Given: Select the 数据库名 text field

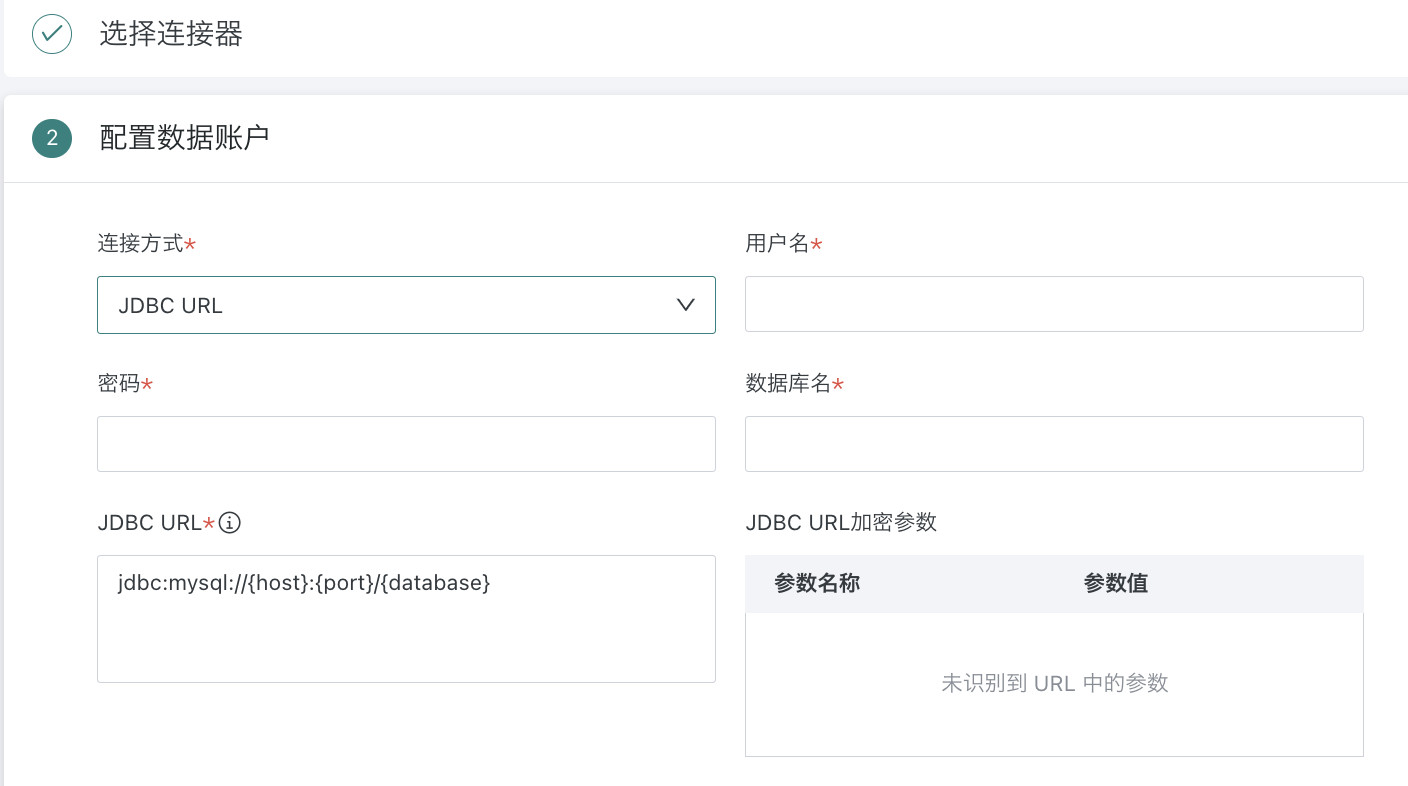Looking at the screenshot, I should (x=1054, y=444).
